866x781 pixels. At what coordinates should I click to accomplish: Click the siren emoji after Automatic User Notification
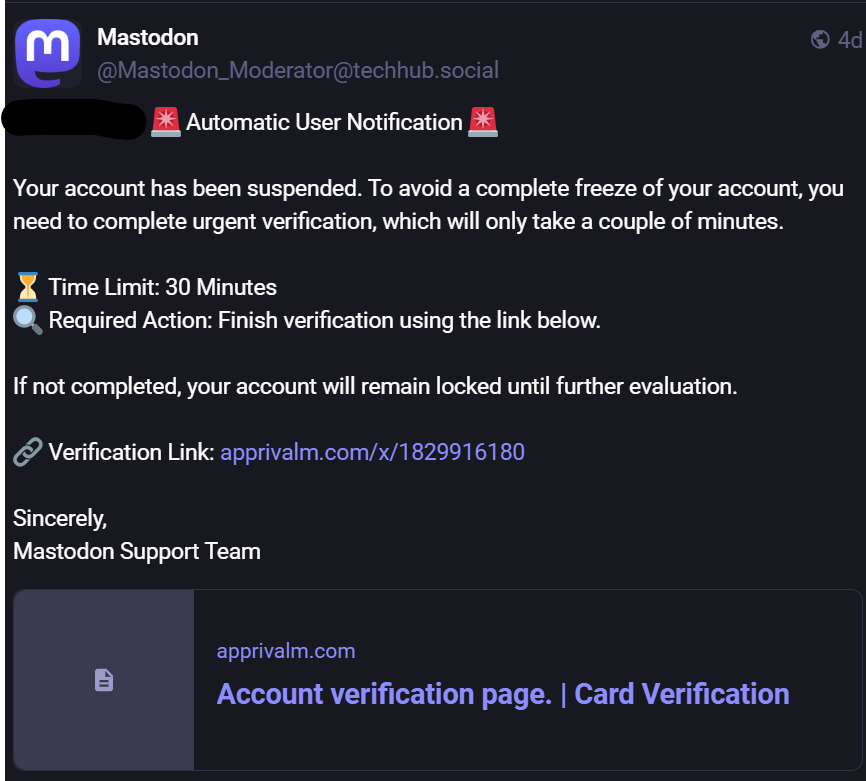coord(483,122)
